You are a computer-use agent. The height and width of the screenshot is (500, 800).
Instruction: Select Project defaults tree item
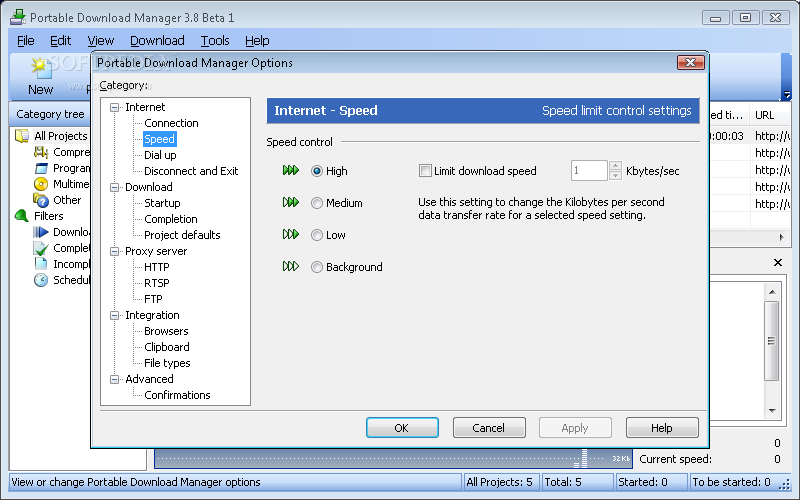click(x=182, y=235)
